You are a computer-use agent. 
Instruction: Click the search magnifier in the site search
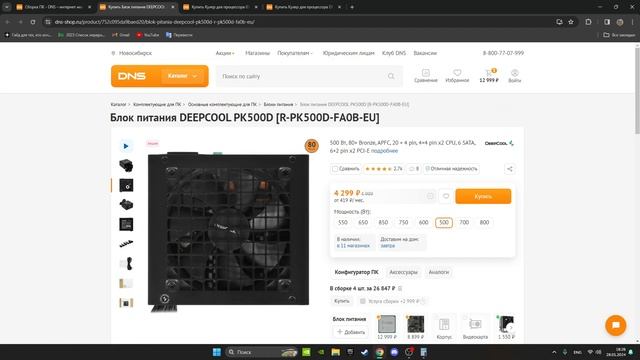coord(391,76)
